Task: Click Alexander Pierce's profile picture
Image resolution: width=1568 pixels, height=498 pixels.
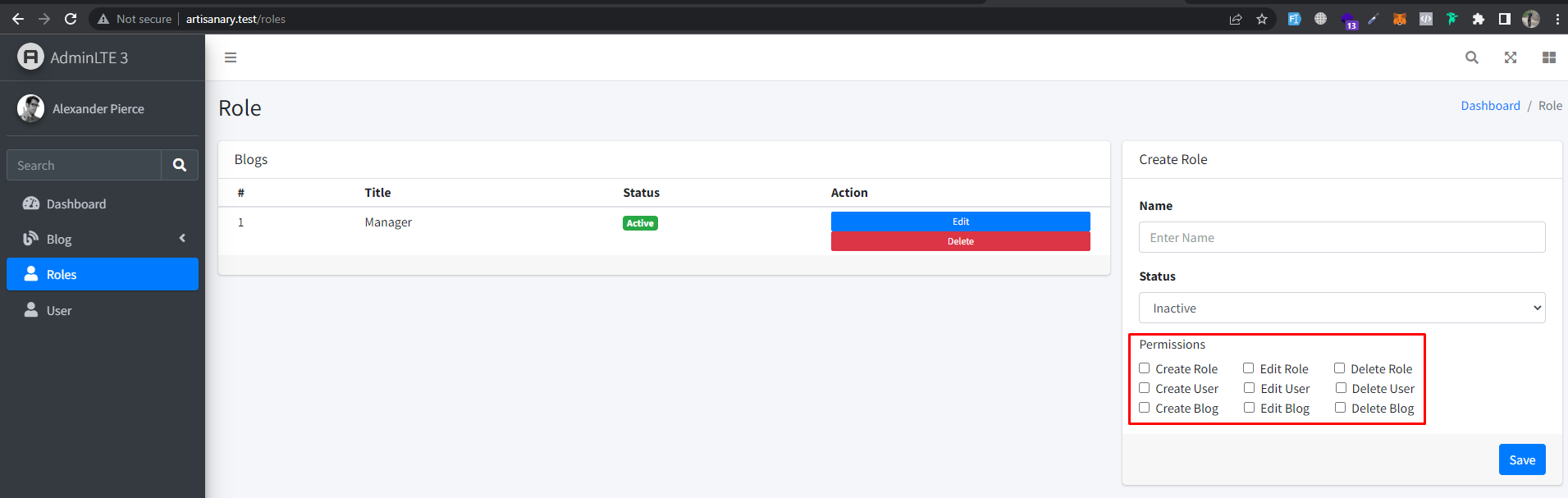Action: coord(30,108)
